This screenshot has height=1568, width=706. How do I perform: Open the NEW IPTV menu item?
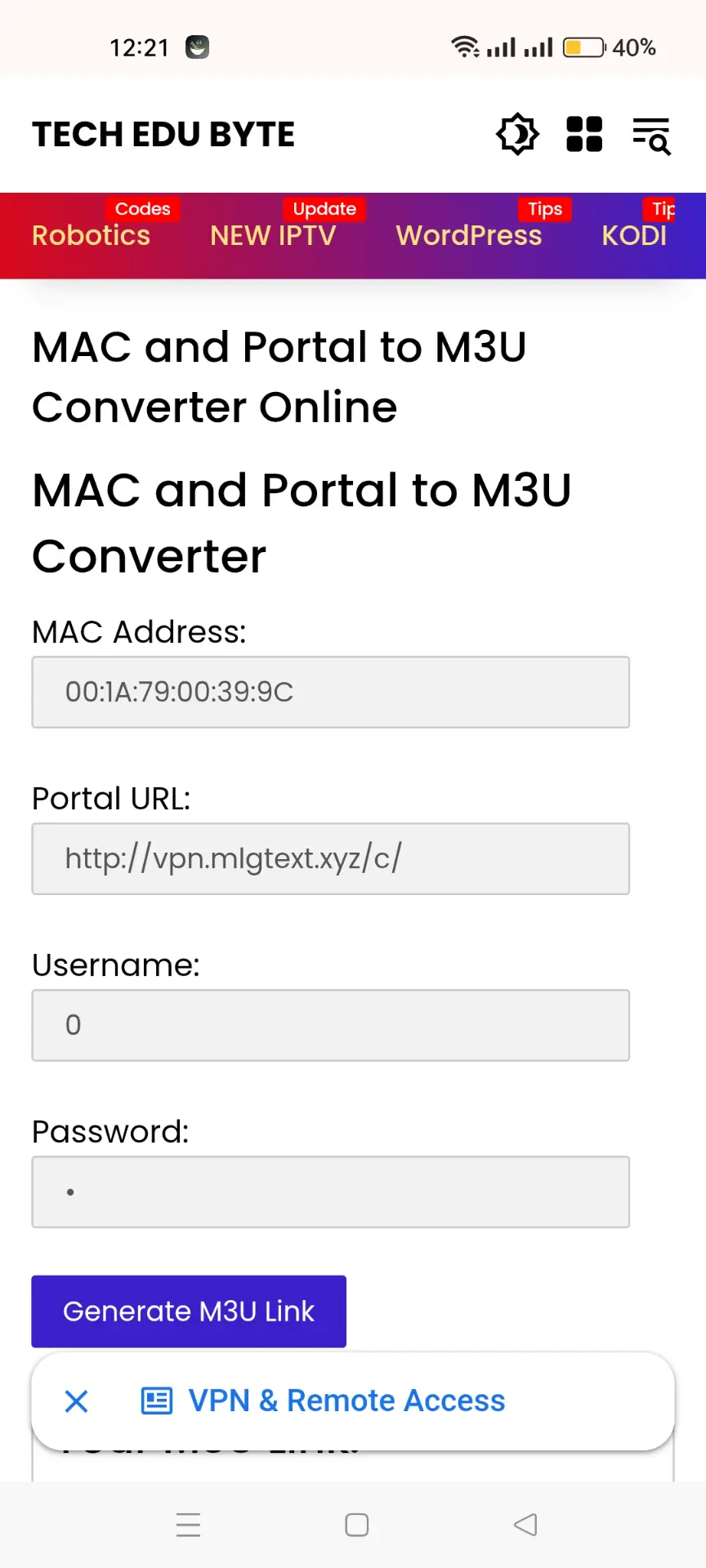(x=273, y=235)
